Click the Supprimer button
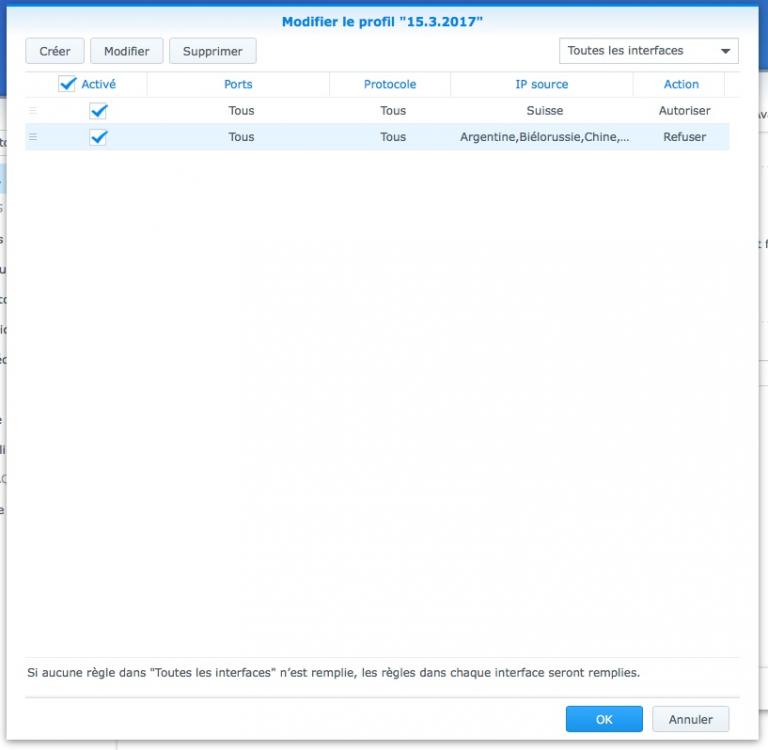Image resolution: width=768 pixels, height=750 pixels. [x=213, y=51]
